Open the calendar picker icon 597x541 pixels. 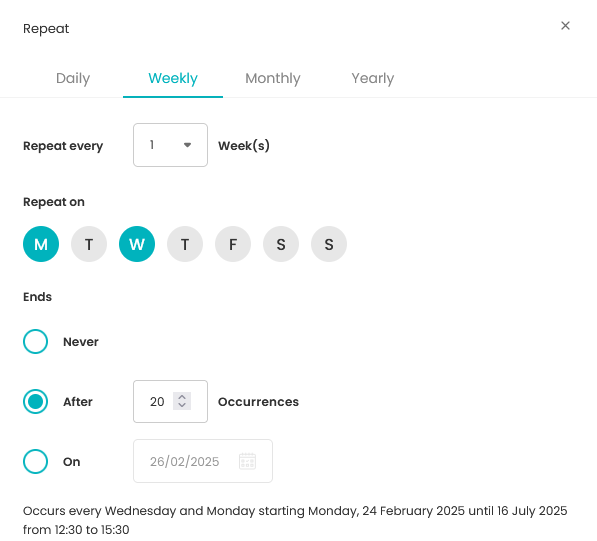(x=247, y=461)
